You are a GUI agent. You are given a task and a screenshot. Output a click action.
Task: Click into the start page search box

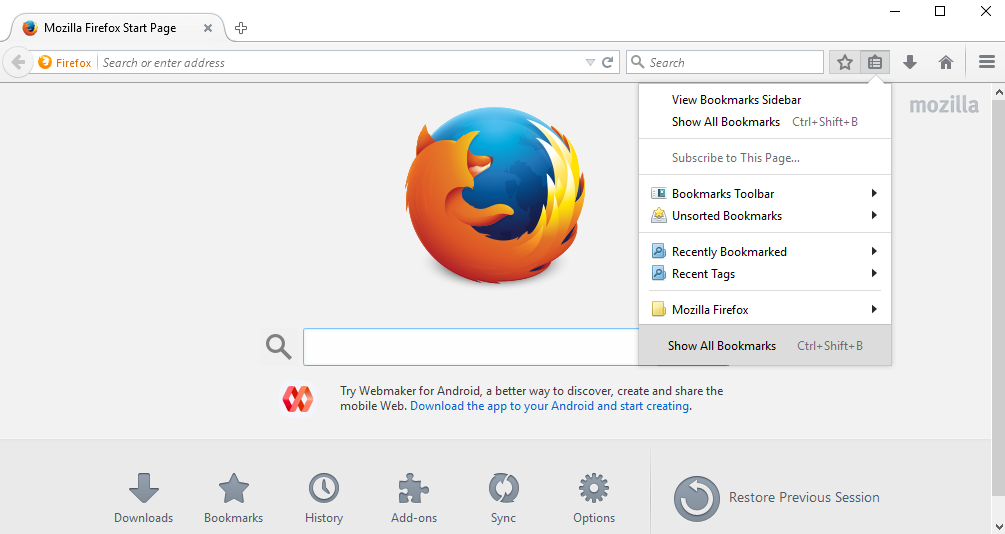471,347
